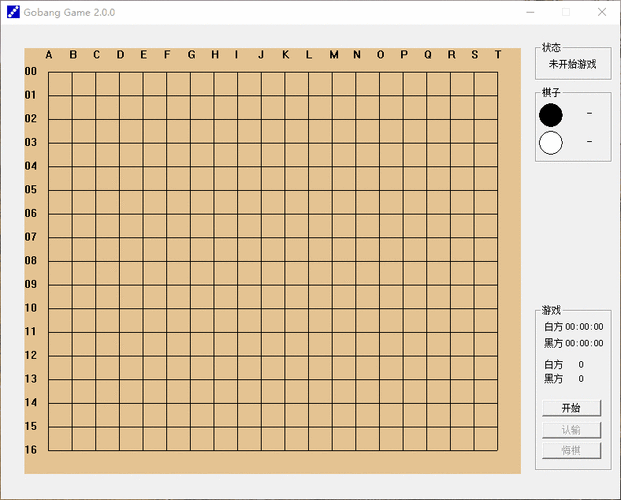Start the game with the 开始 button
Image resolution: width=621 pixels, height=500 pixels.
[571, 408]
